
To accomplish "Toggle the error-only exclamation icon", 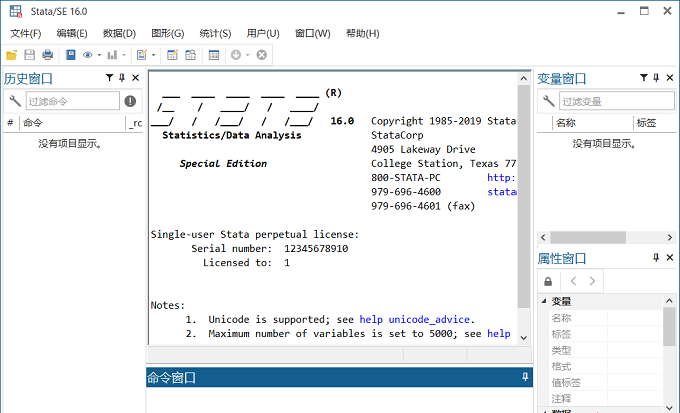I will (x=130, y=101).
